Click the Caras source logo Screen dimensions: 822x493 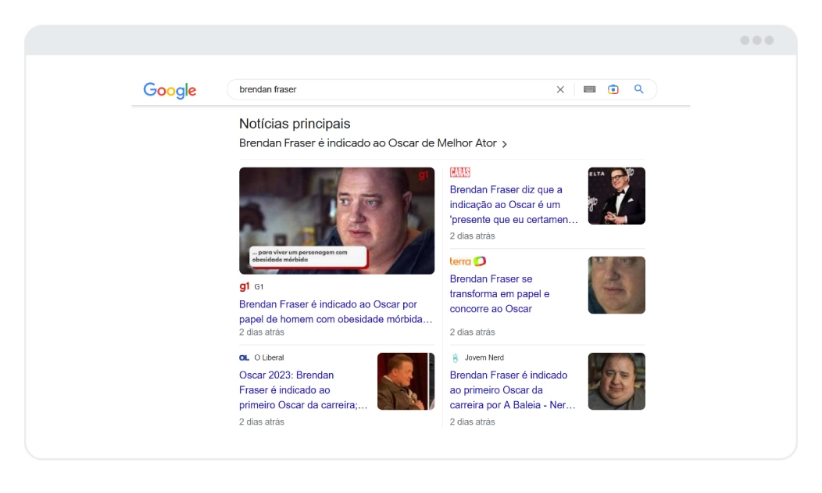coord(460,173)
